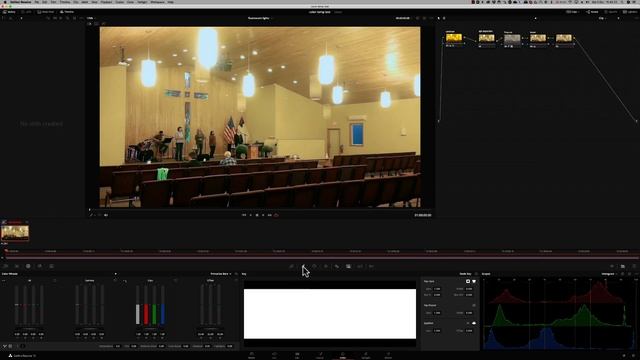Select the grayscale third node
640x360 pixels.
512,39
